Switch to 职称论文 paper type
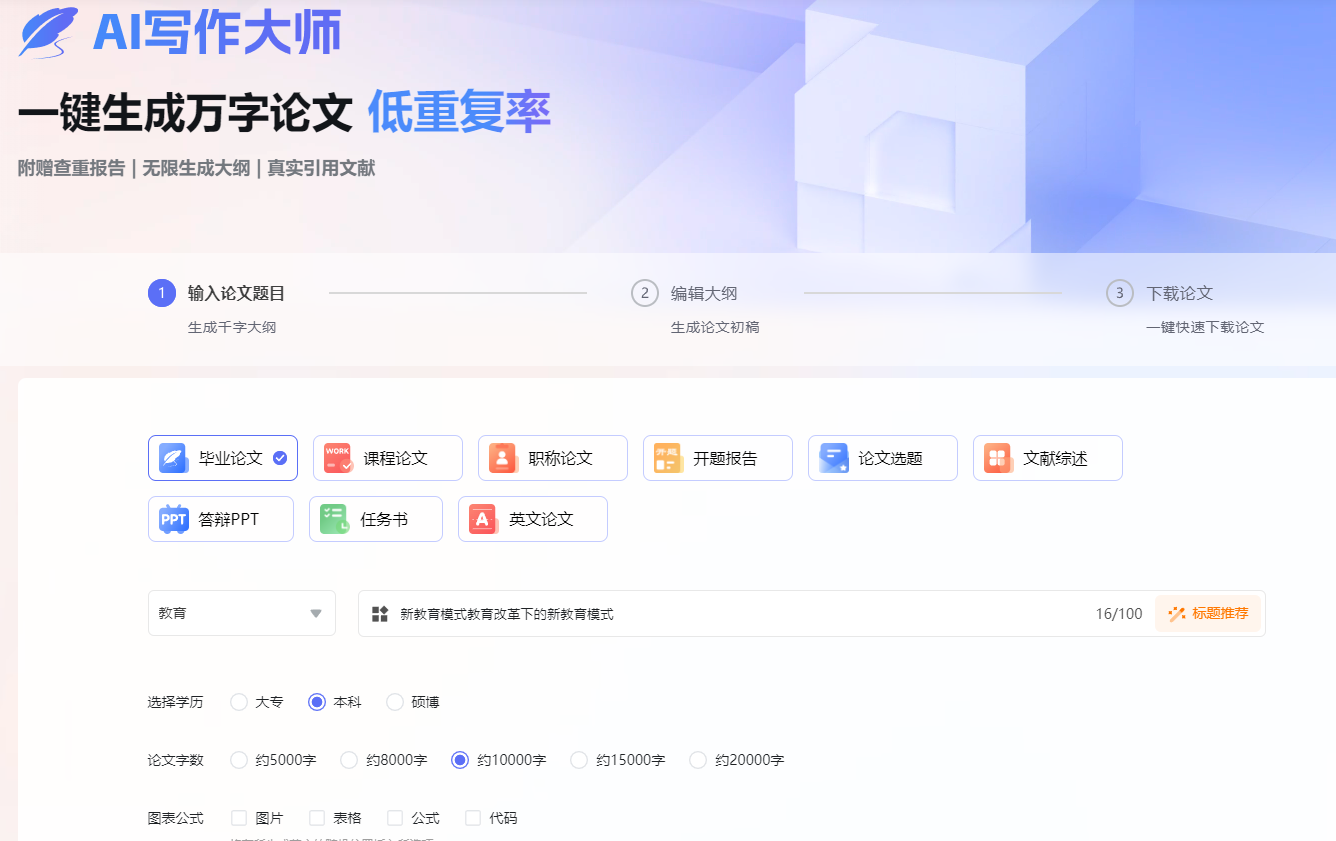This screenshot has height=841, width=1336. (553, 458)
